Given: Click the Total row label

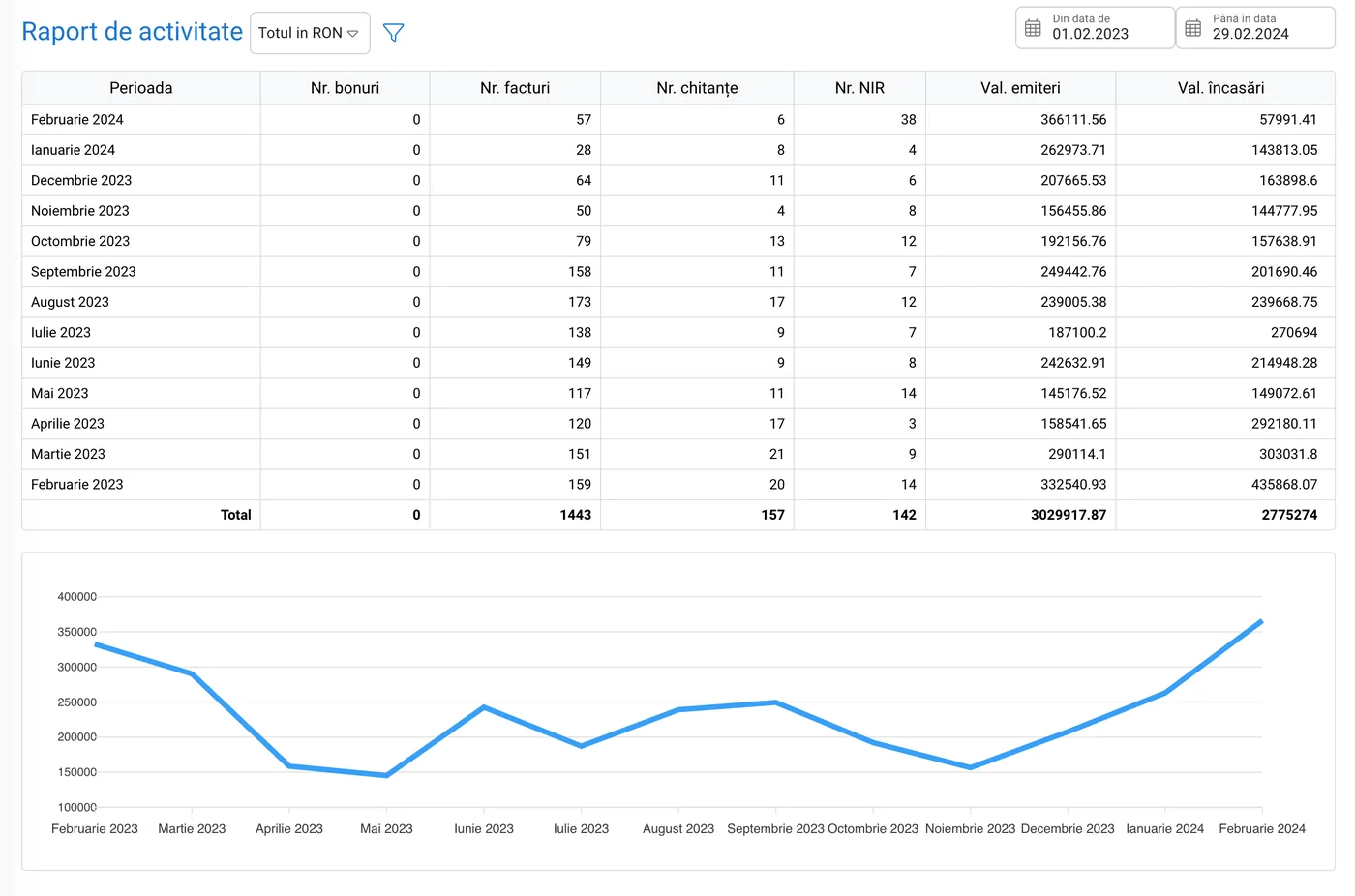Looking at the screenshot, I should point(235,515).
